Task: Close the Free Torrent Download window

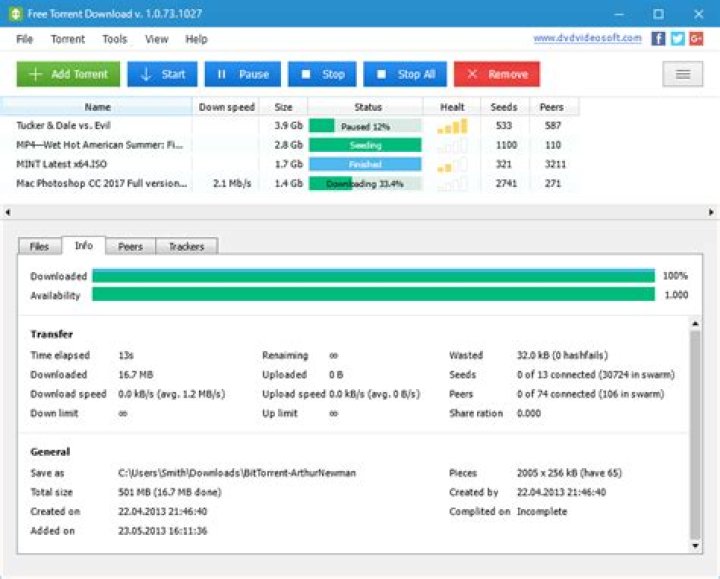Action: [x=698, y=14]
